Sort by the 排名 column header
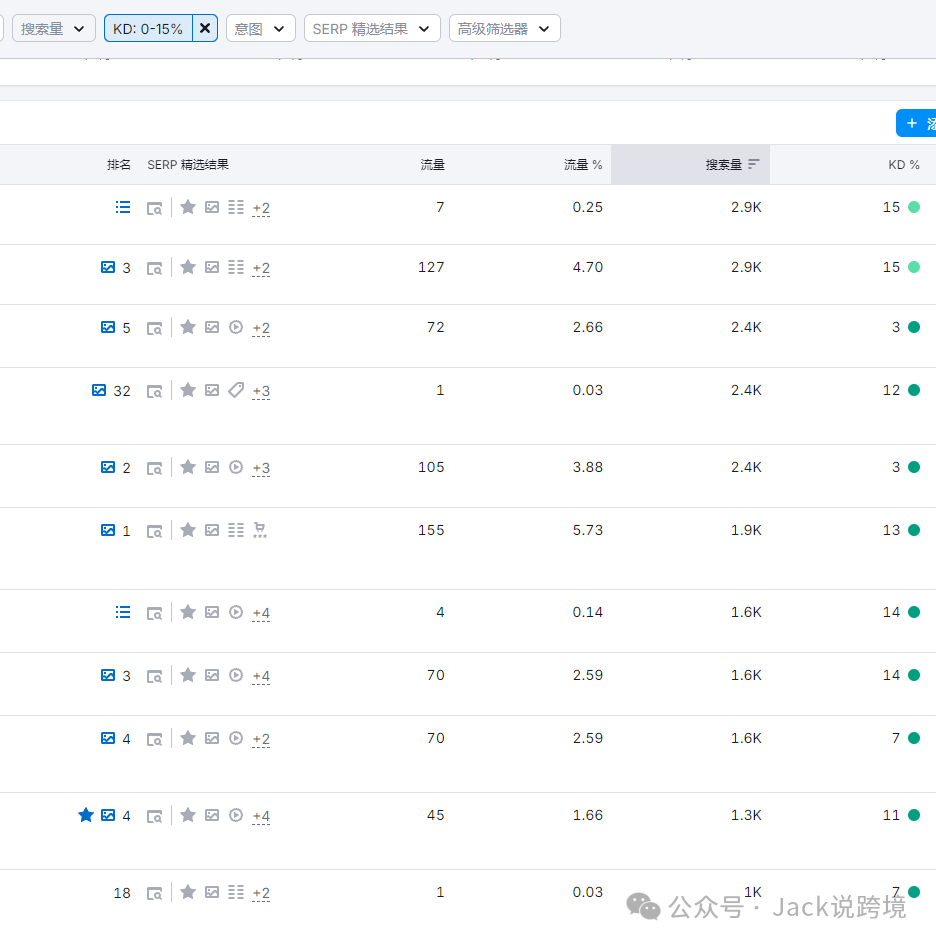 (119, 165)
